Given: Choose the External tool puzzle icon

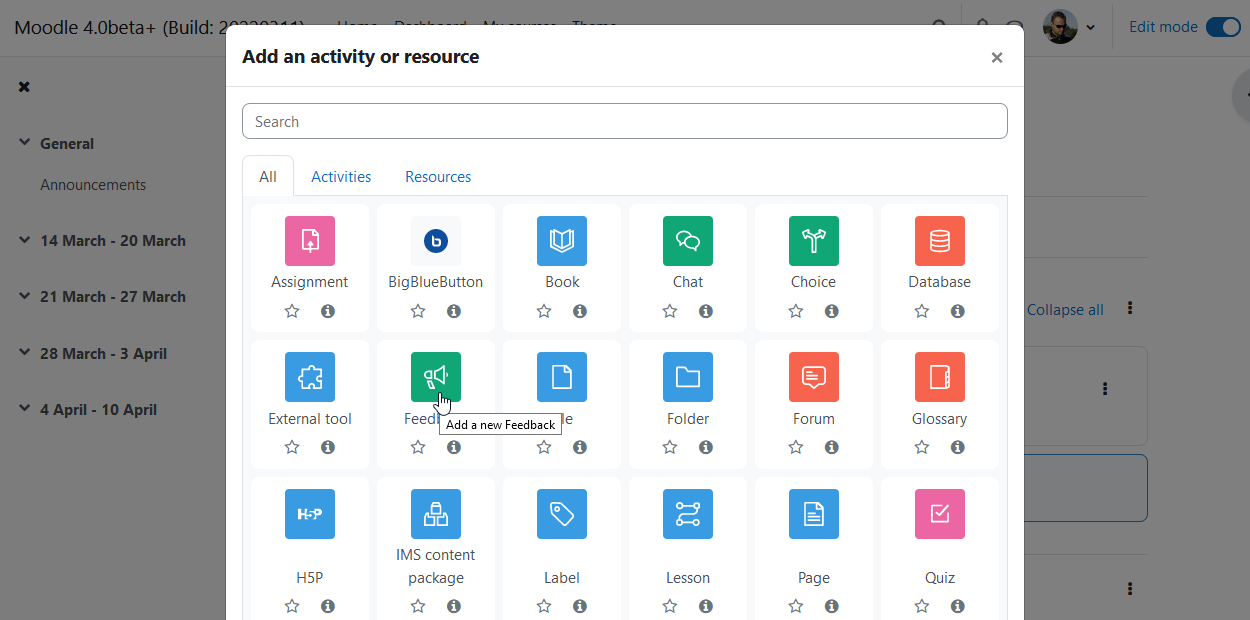Looking at the screenshot, I should coord(310,377).
